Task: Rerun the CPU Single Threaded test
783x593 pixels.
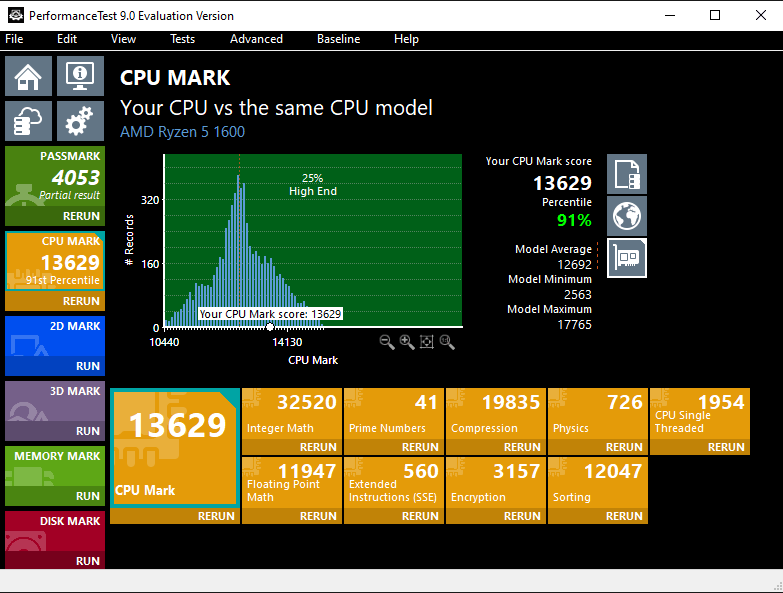Action: click(x=700, y=447)
